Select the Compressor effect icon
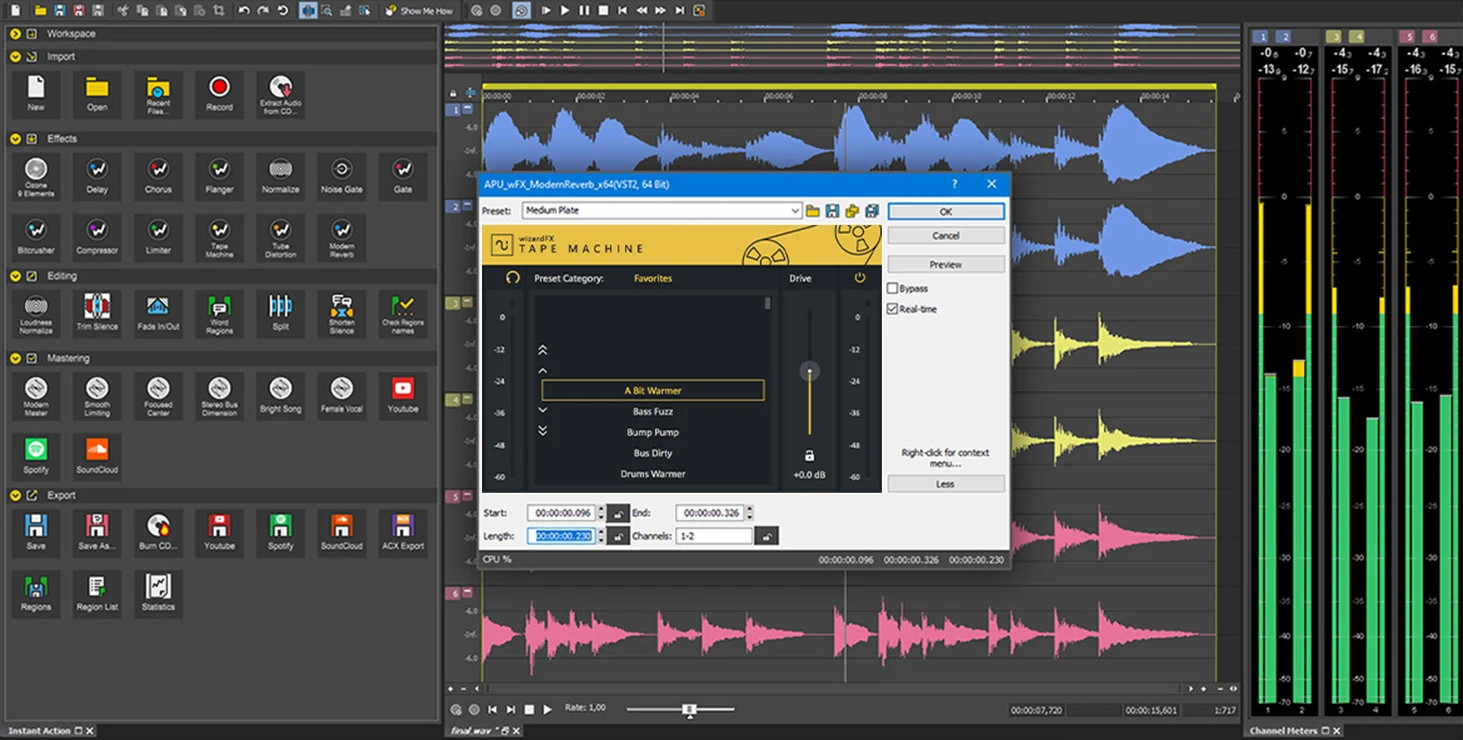Viewport: 1463px width, 740px height. tap(96, 237)
